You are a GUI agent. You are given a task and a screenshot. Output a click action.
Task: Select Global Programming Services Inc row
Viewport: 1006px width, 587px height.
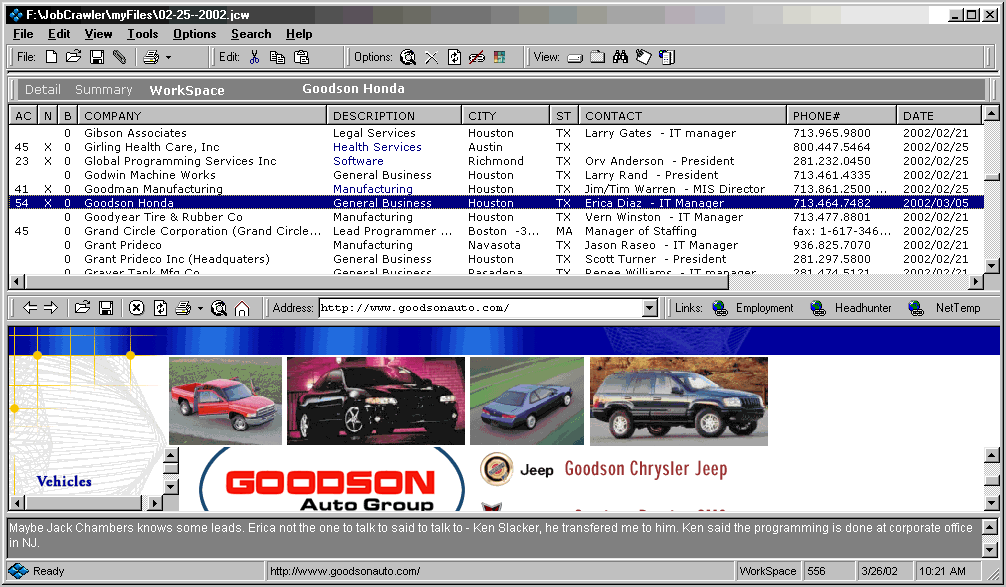point(495,161)
